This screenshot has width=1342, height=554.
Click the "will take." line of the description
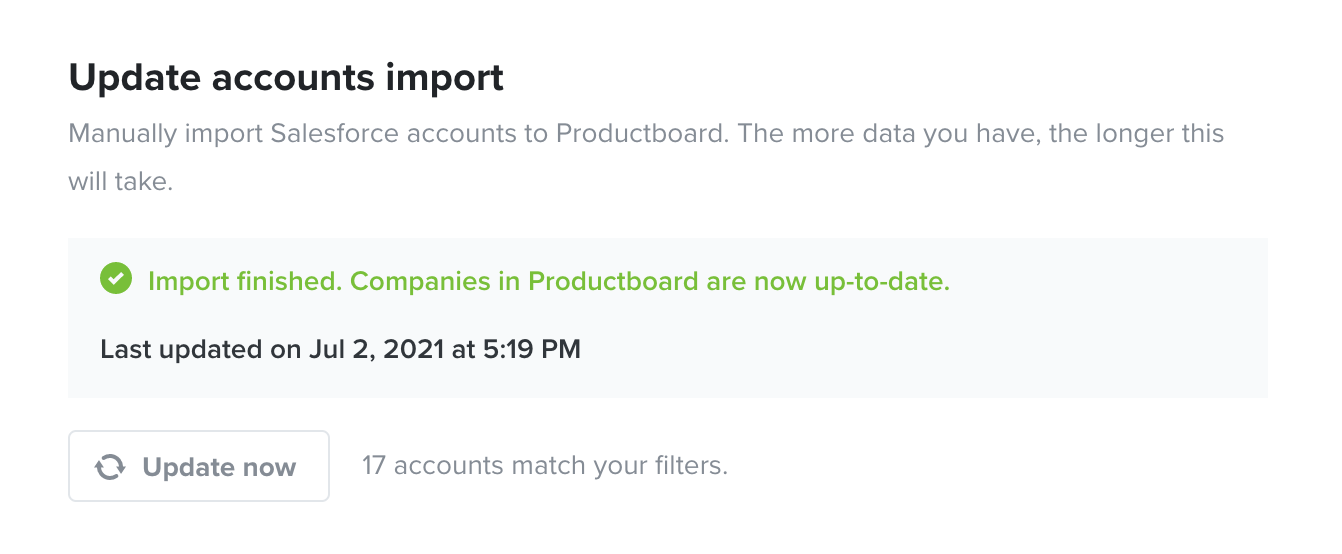pos(121,183)
